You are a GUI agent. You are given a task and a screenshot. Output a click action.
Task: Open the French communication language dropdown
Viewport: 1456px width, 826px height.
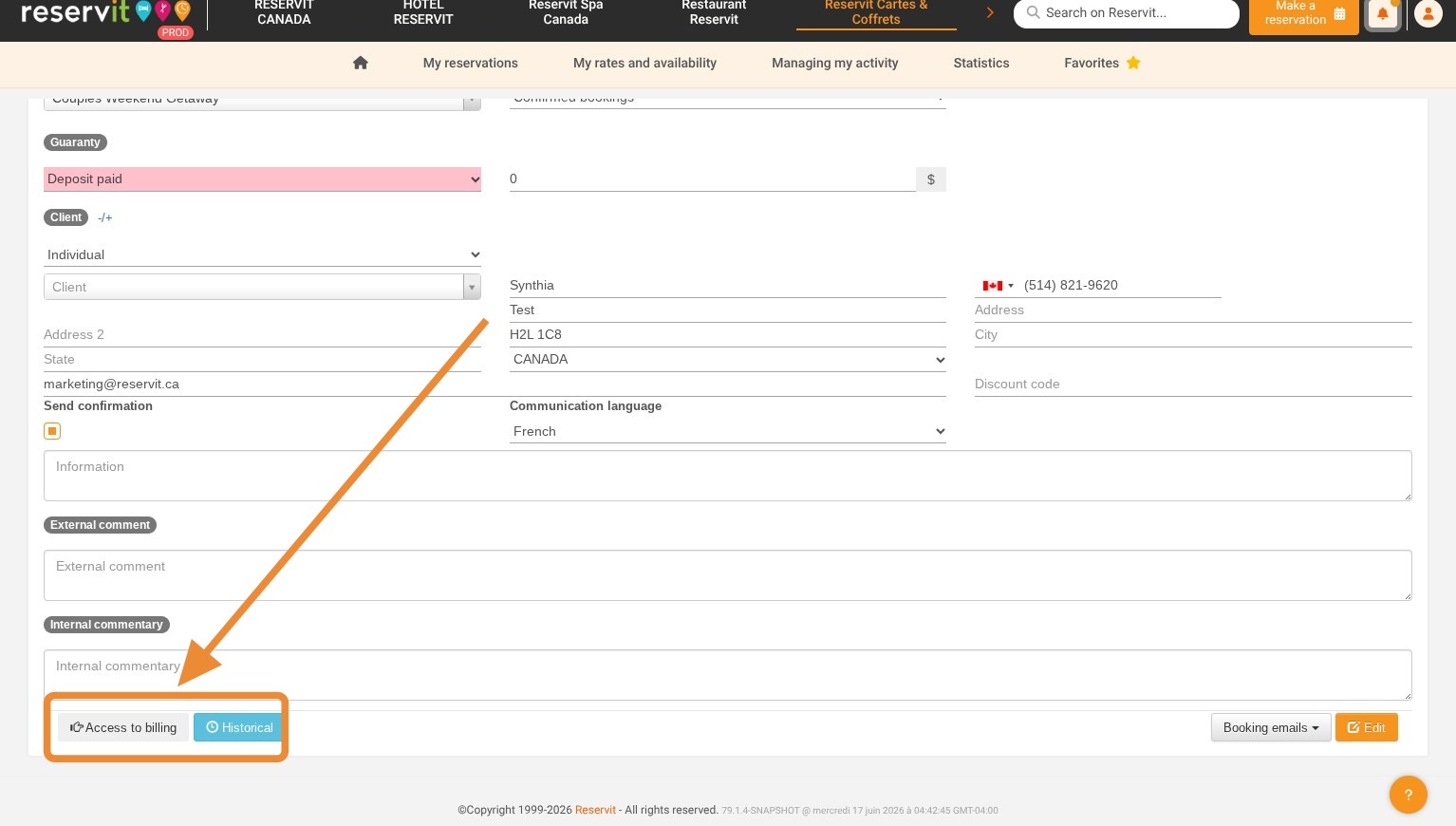point(728,431)
